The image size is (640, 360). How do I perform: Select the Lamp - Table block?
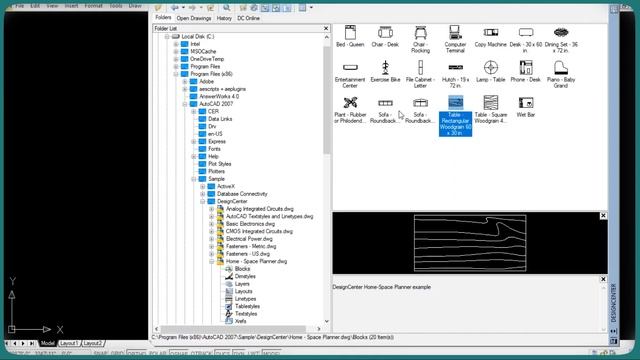pos(491,71)
